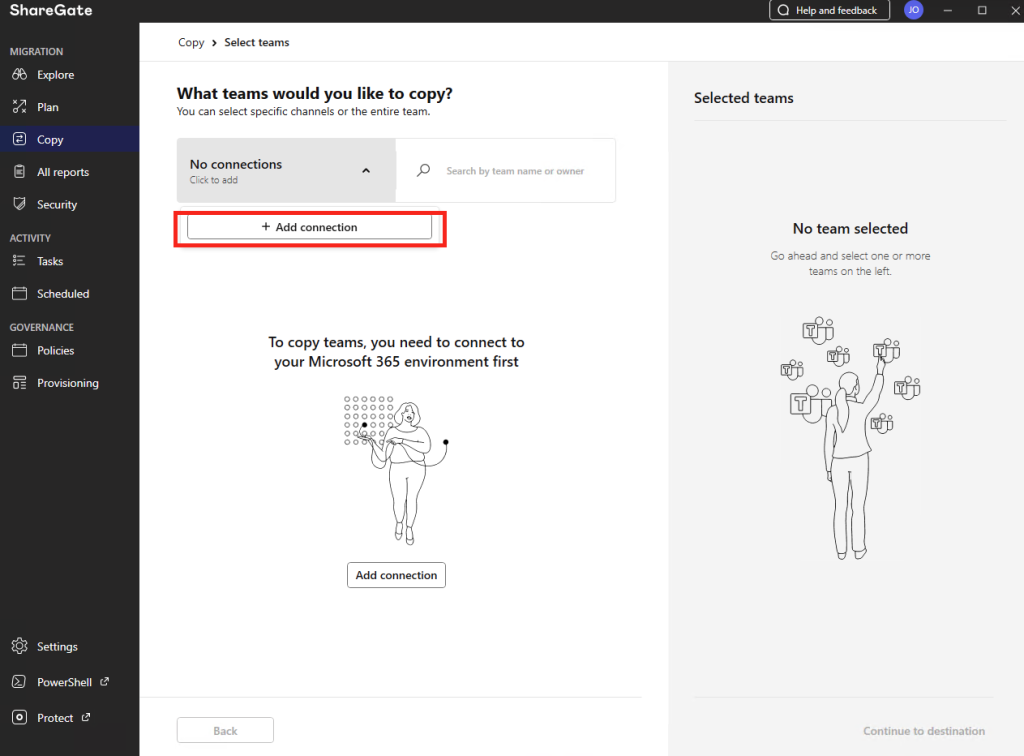The image size is (1024, 756).
Task: Click Help and feedback button
Action: pyautogui.click(x=829, y=10)
